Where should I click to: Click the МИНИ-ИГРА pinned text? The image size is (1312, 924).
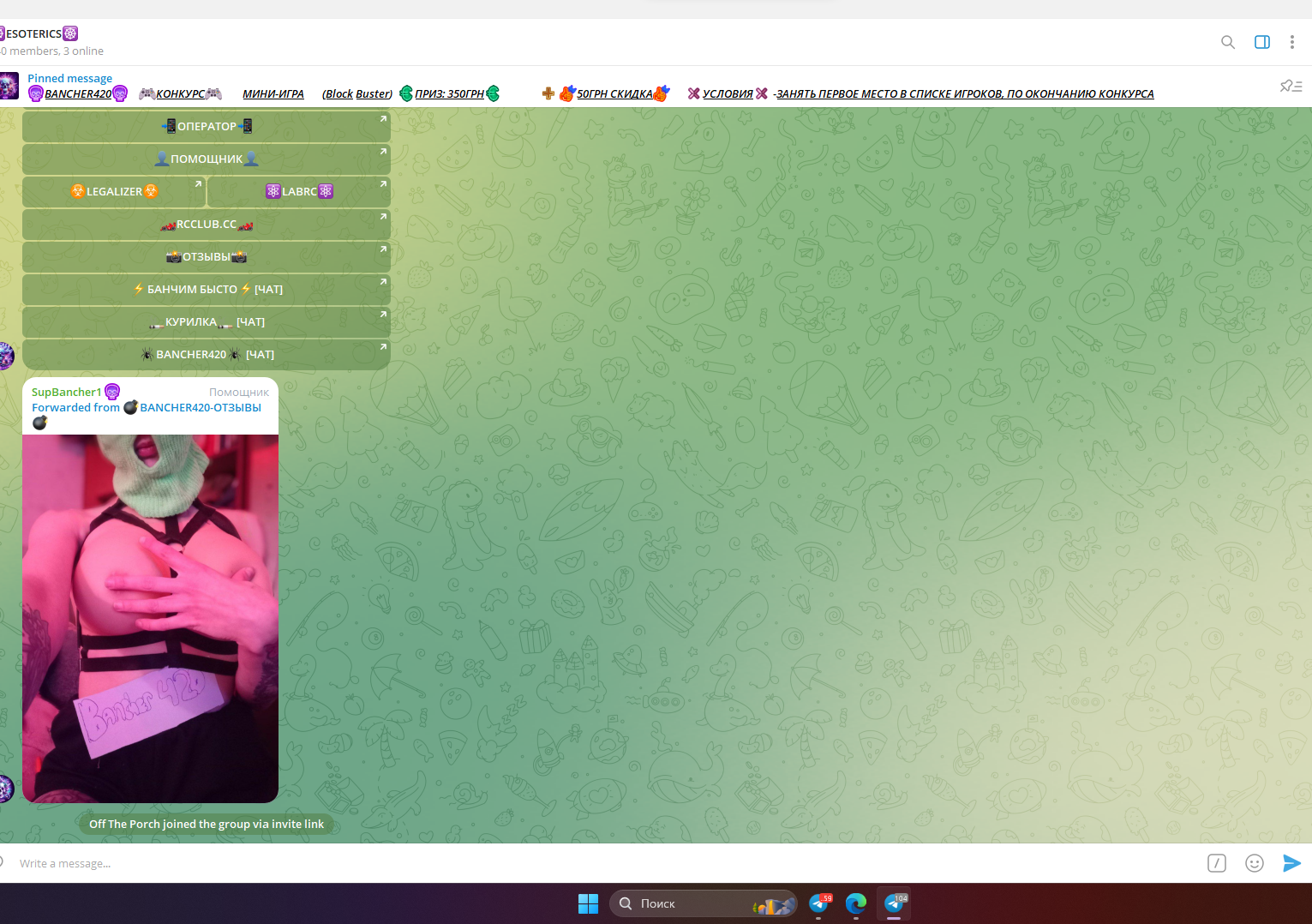coord(273,93)
